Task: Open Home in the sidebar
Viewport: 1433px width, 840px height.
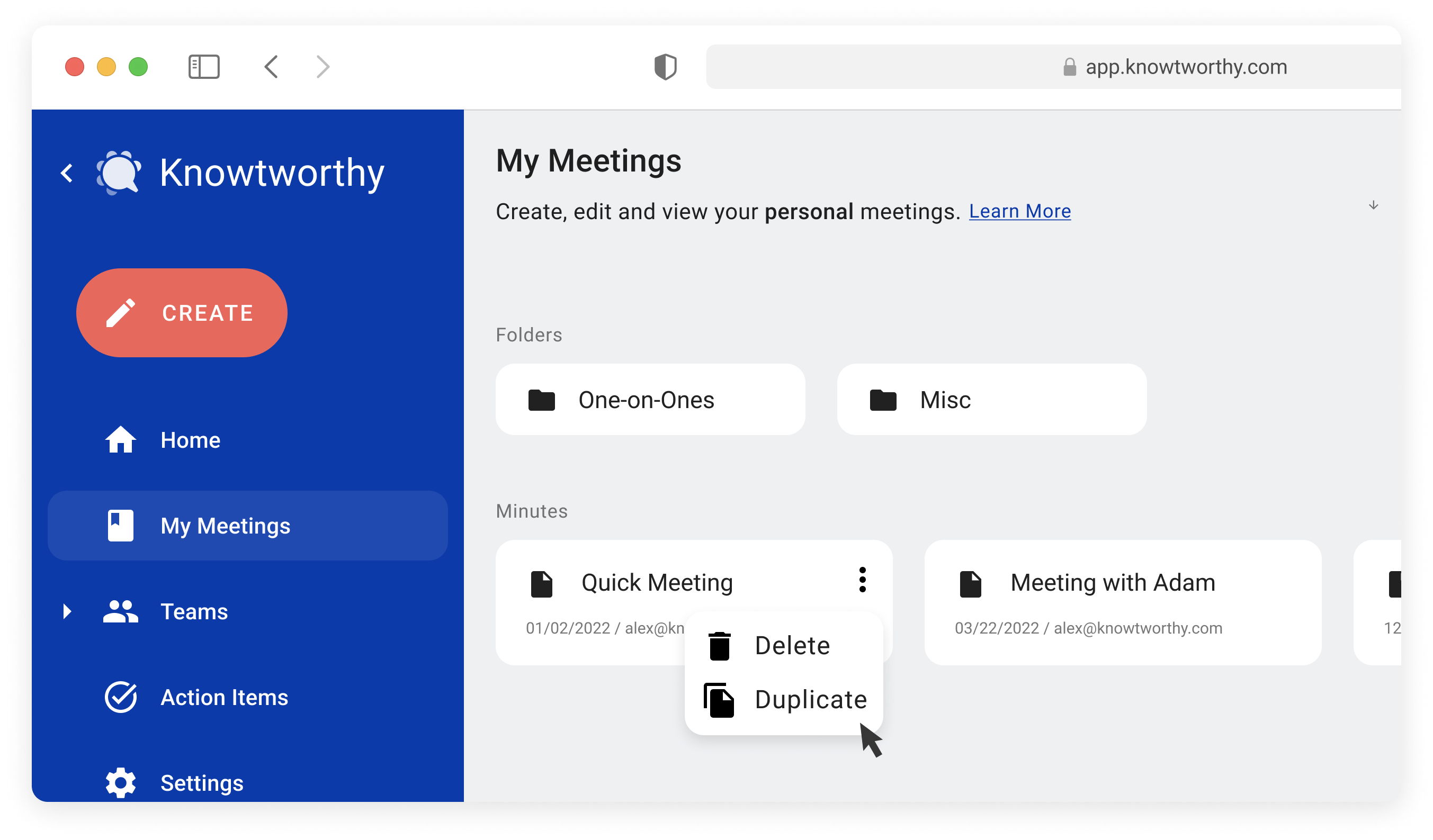Action: 247,440
